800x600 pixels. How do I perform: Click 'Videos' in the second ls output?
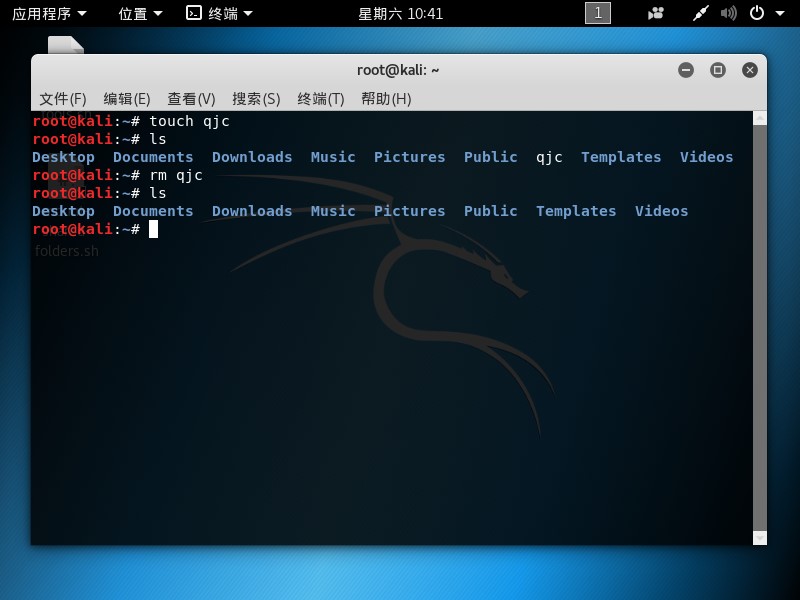[661, 211]
